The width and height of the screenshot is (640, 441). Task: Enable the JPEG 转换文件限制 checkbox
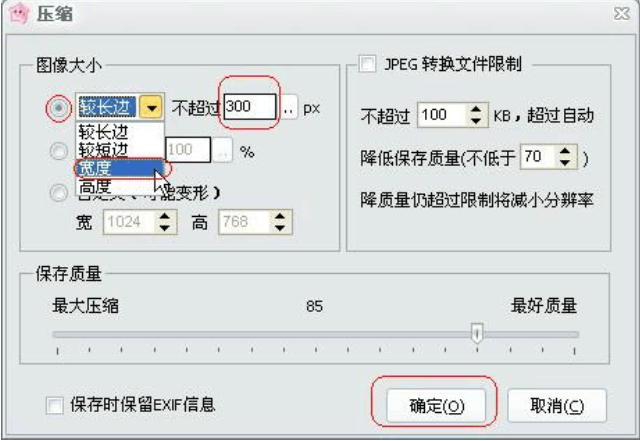click(367, 64)
